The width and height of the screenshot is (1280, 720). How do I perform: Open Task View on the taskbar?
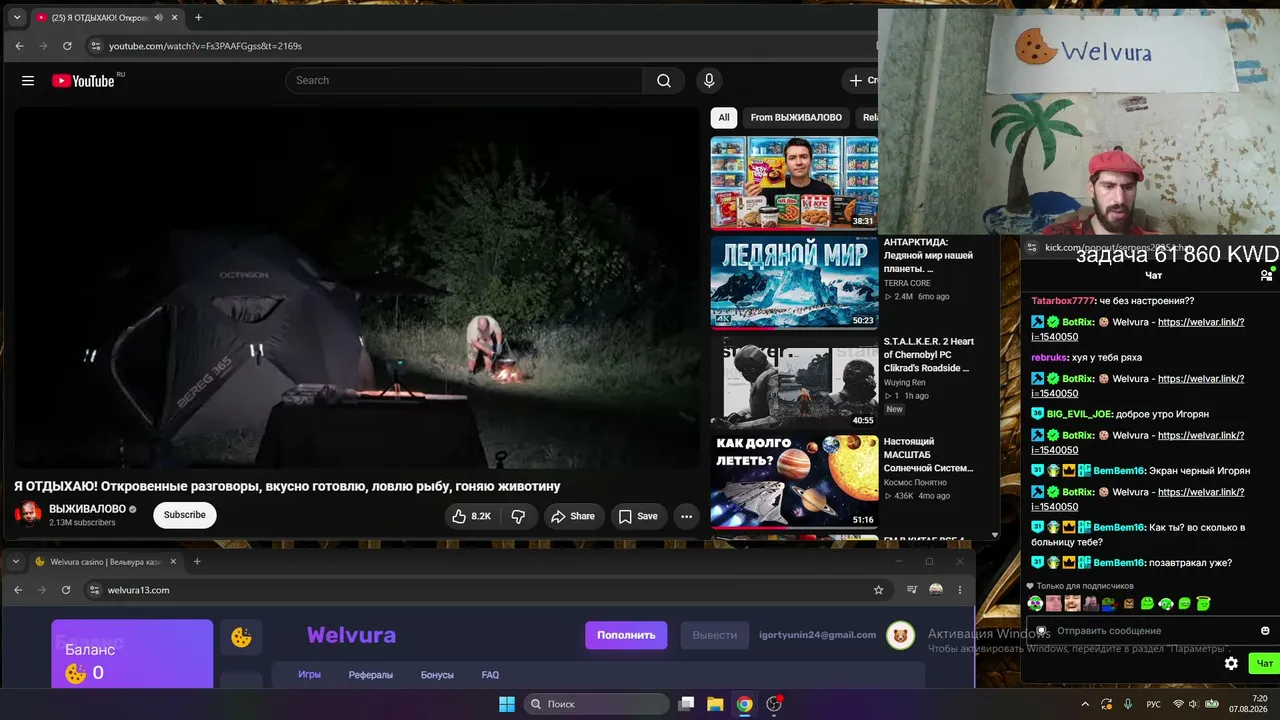click(686, 704)
